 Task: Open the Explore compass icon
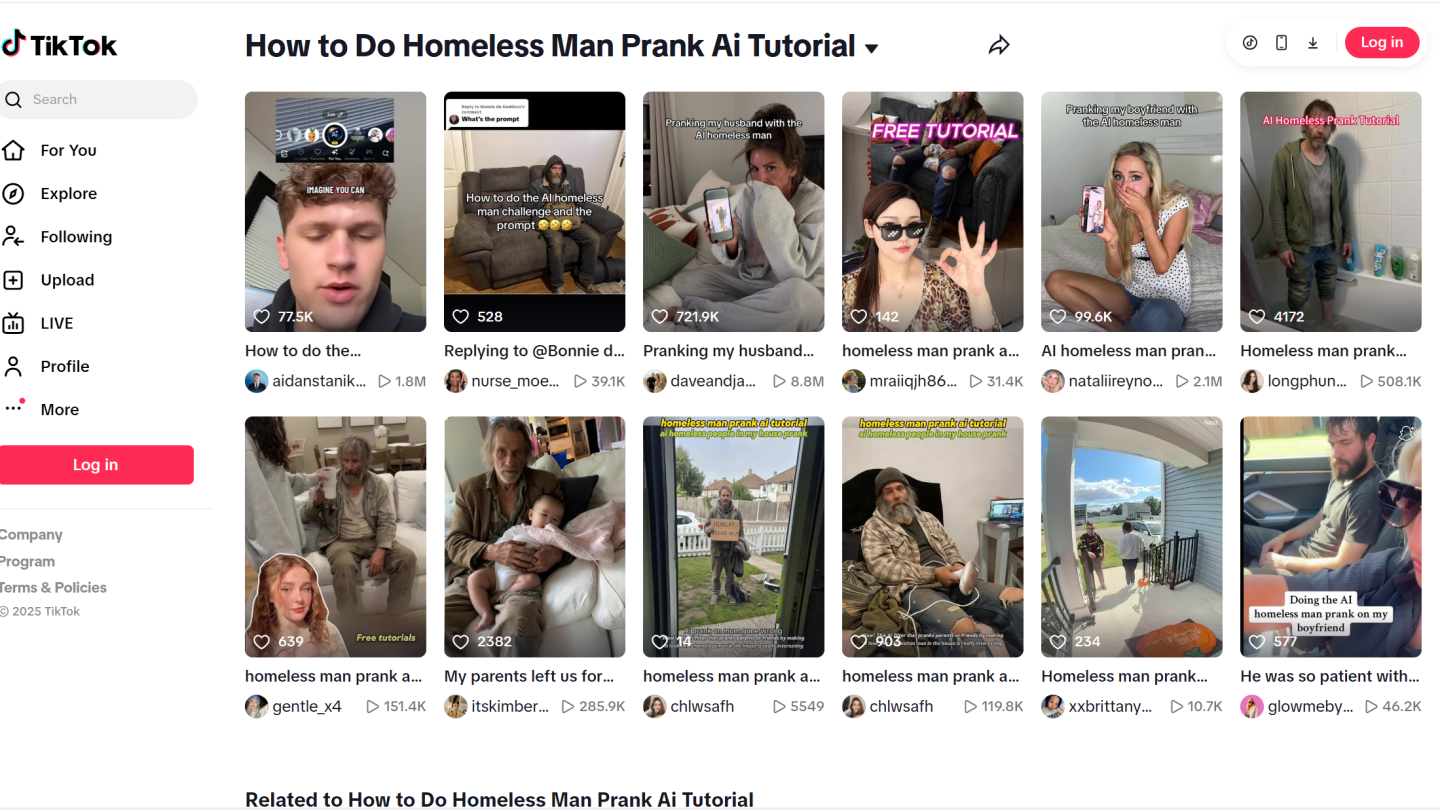click(x=13, y=194)
